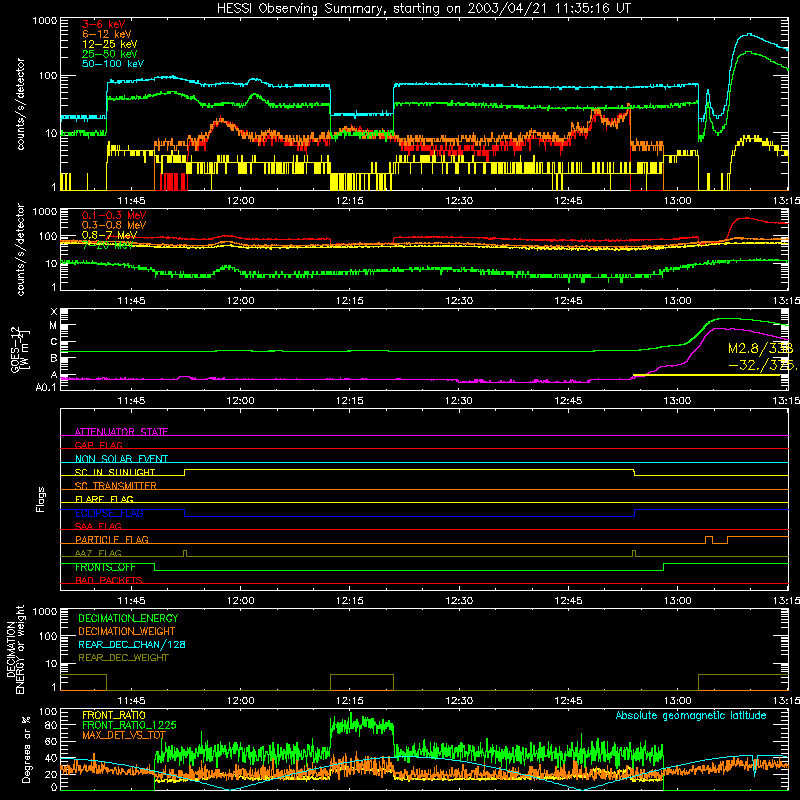Click the 12:00 tick under MeV panel
Image resolution: width=800 pixels, height=800 pixels.
(240, 301)
